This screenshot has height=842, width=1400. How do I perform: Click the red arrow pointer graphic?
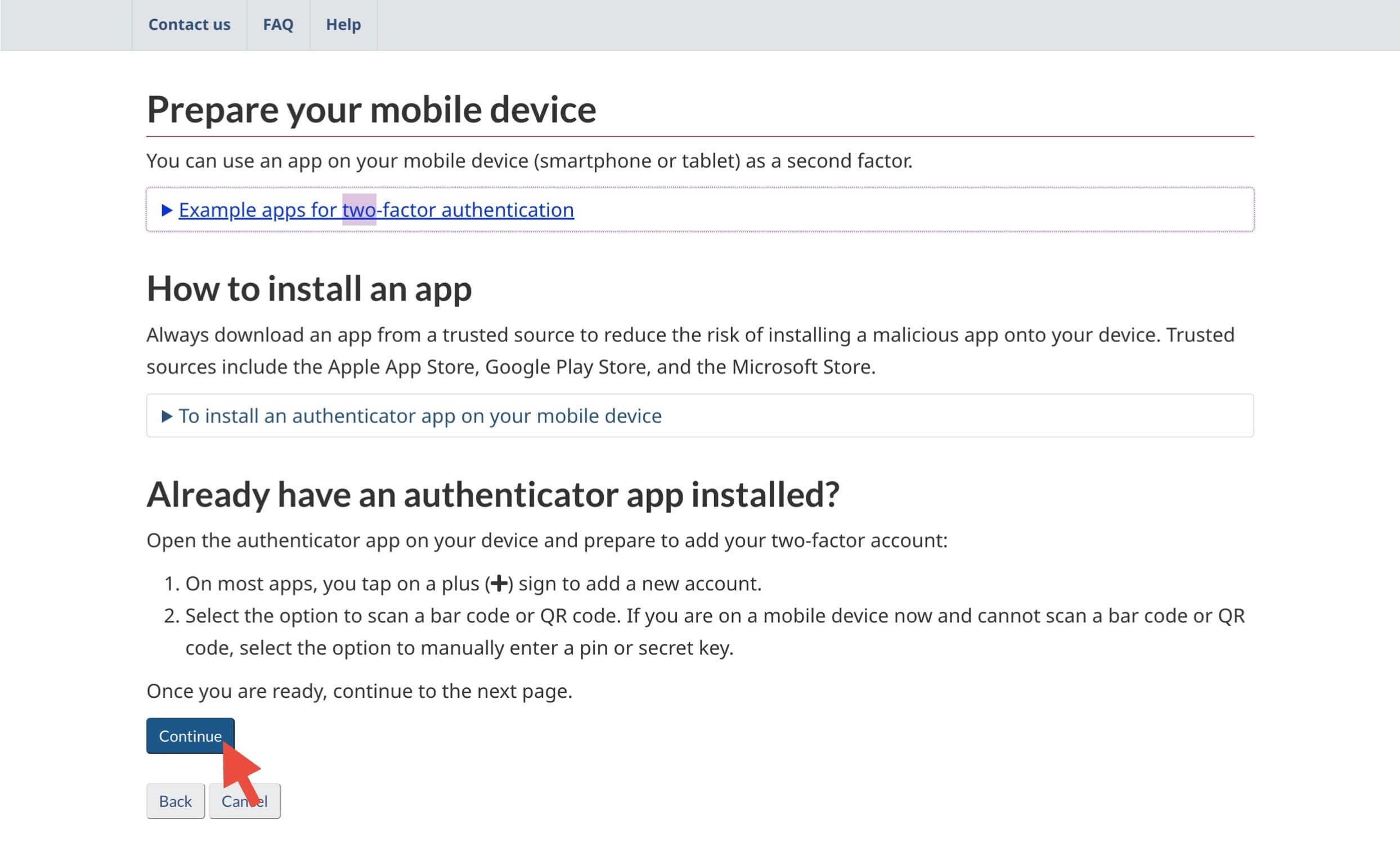[239, 771]
